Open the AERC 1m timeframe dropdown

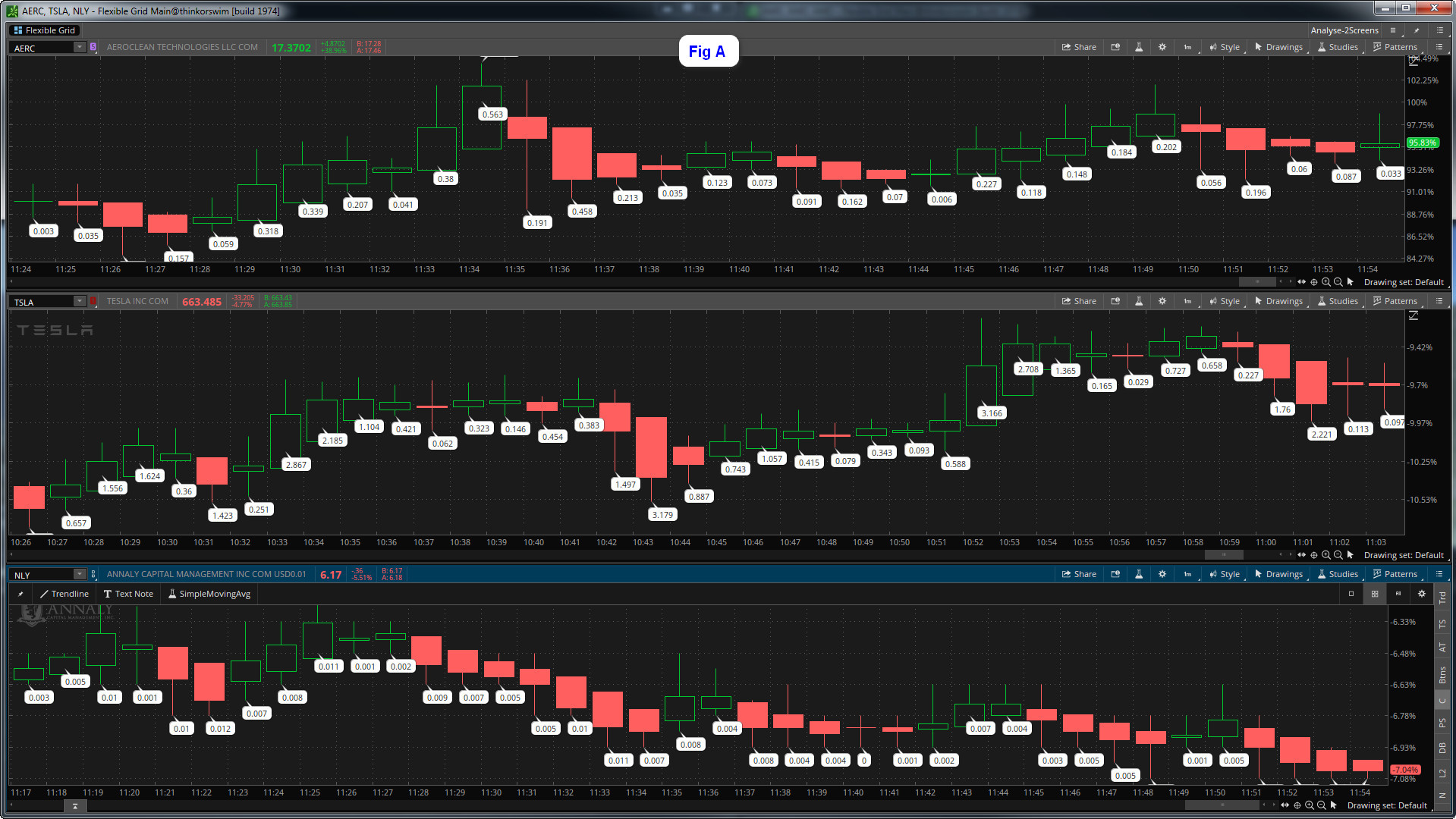(x=1188, y=47)
